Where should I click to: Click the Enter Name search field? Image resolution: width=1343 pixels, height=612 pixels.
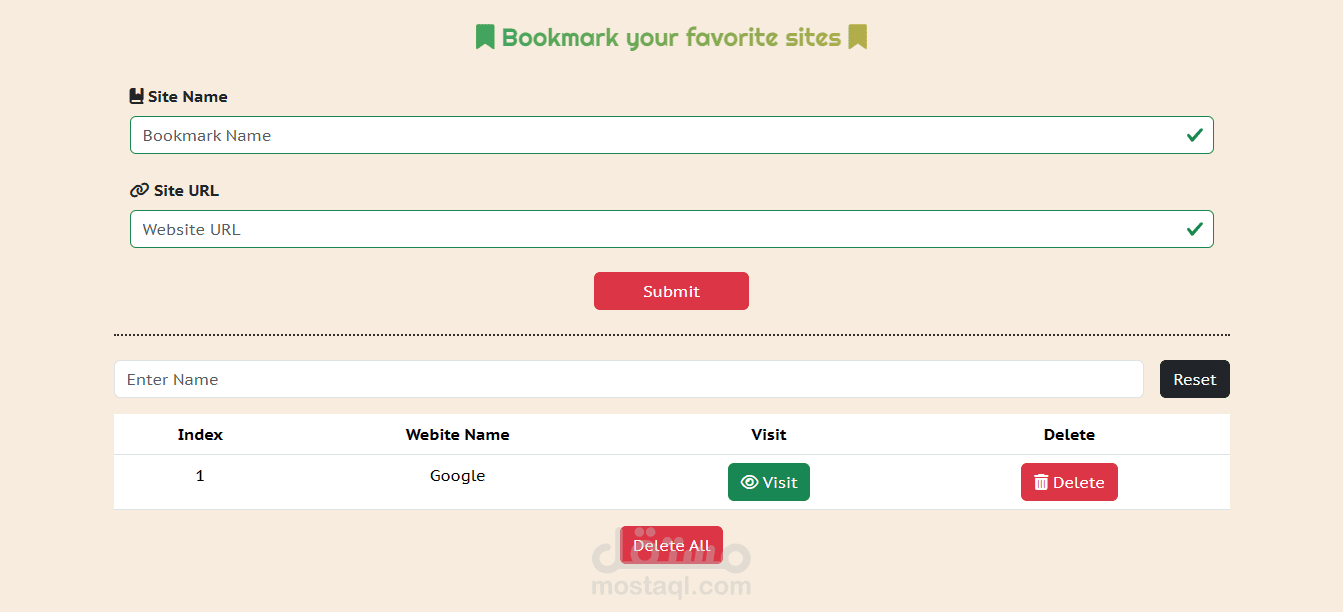pos(628,379)
